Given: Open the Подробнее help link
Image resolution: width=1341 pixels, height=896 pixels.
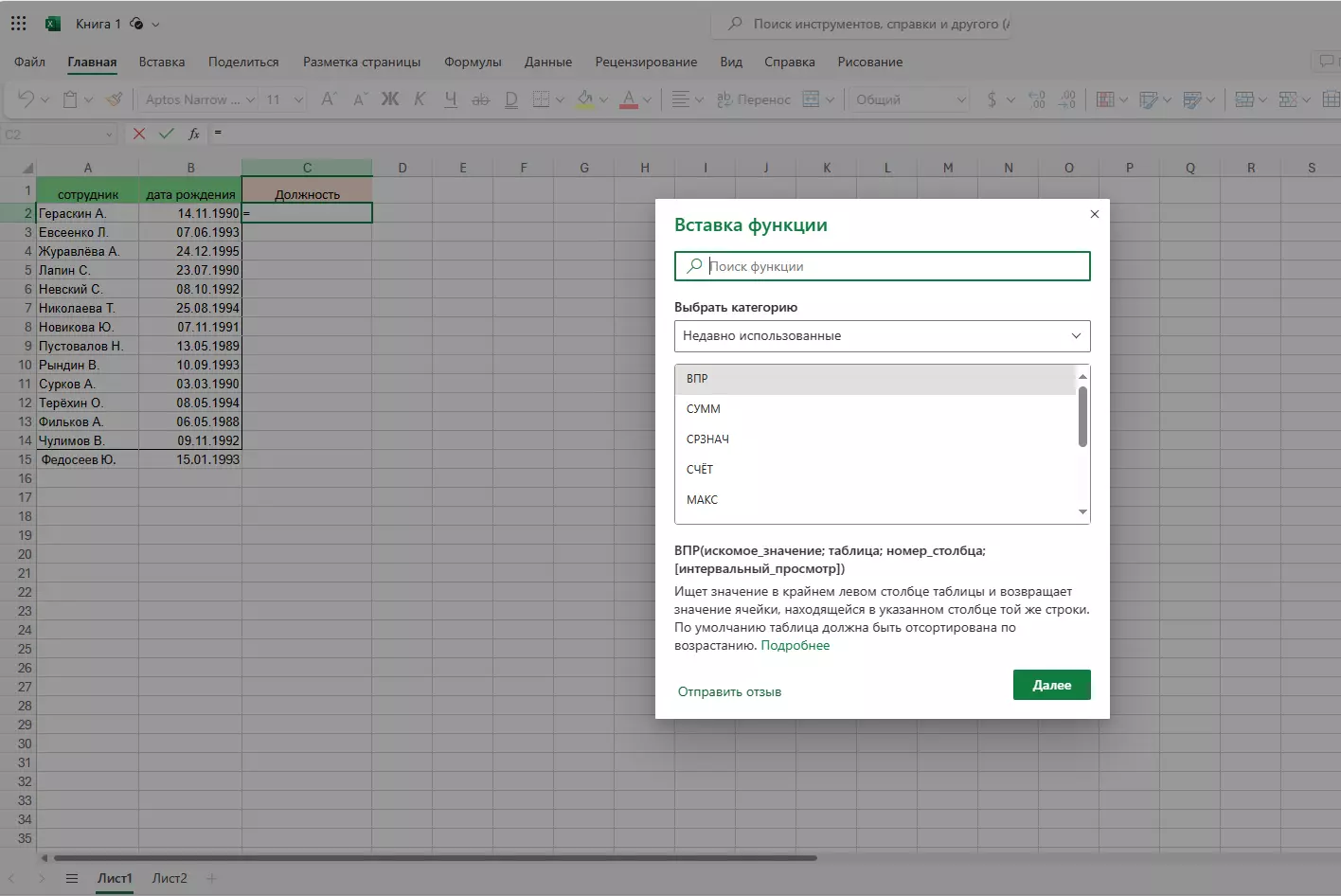Looking at the screenshot, I should click(x=795, y=646).
